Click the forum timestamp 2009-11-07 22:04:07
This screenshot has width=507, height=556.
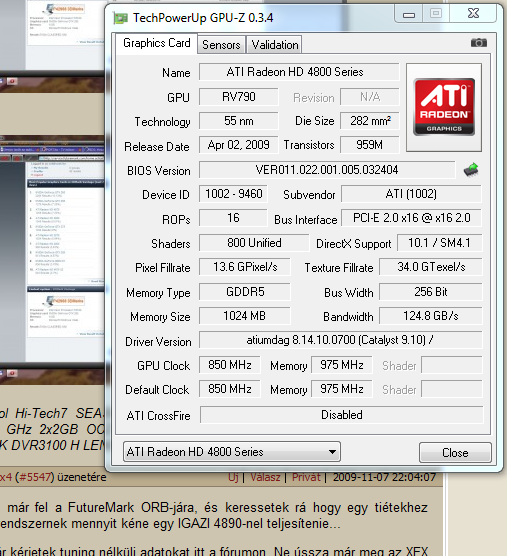coord(384,477)
